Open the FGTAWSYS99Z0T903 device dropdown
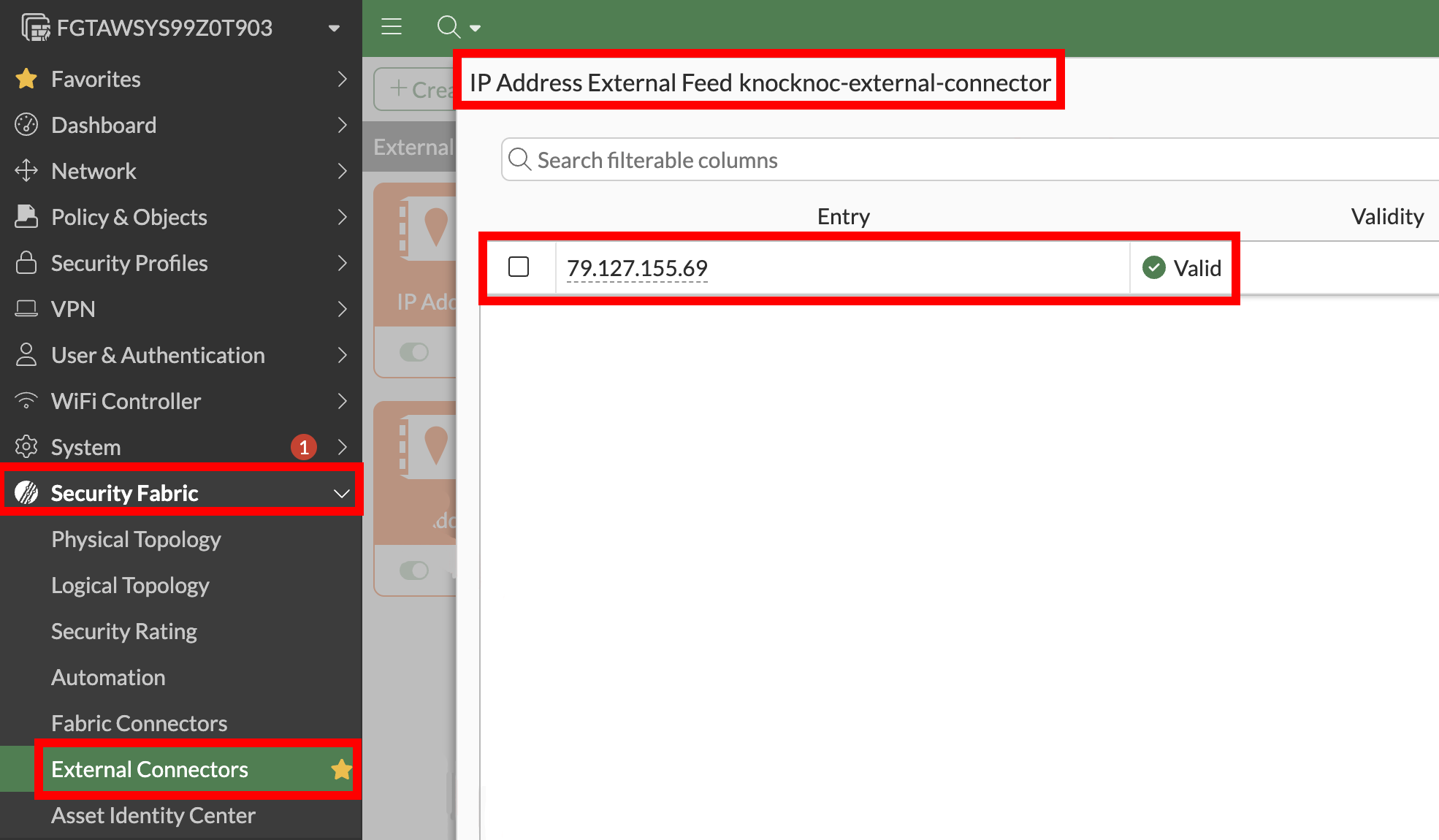 334,28
